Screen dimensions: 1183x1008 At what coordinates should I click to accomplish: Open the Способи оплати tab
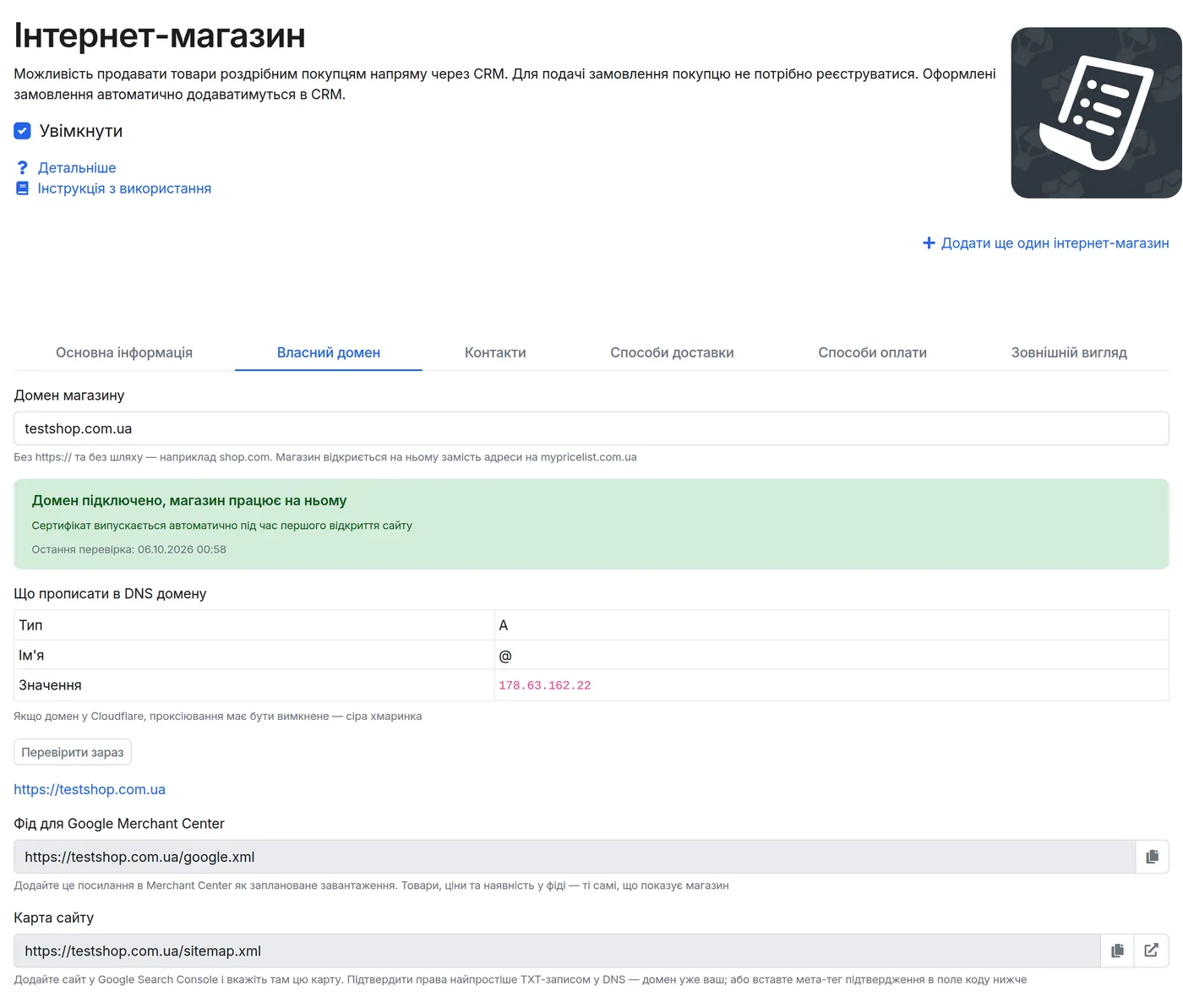click(x=872, y=352)
